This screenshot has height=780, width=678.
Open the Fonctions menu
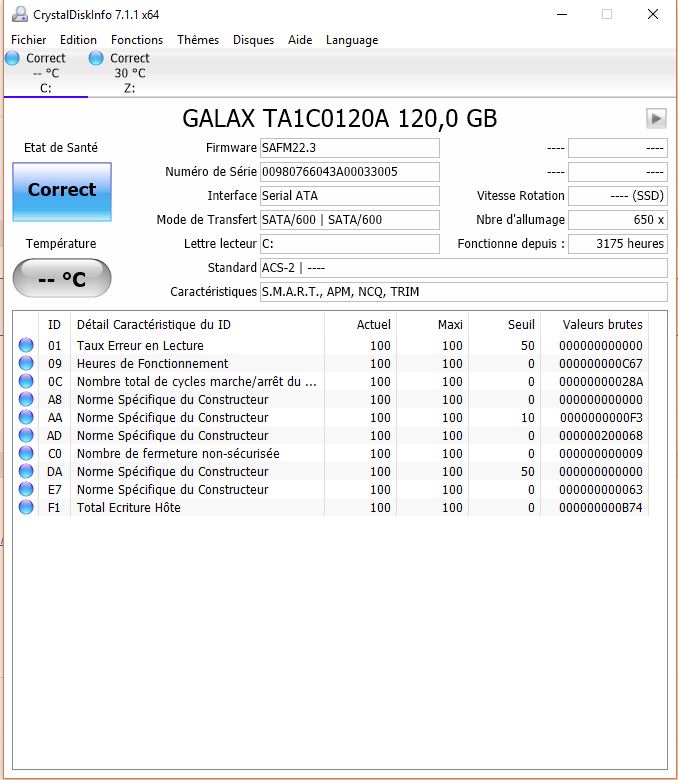pos(137,40)
